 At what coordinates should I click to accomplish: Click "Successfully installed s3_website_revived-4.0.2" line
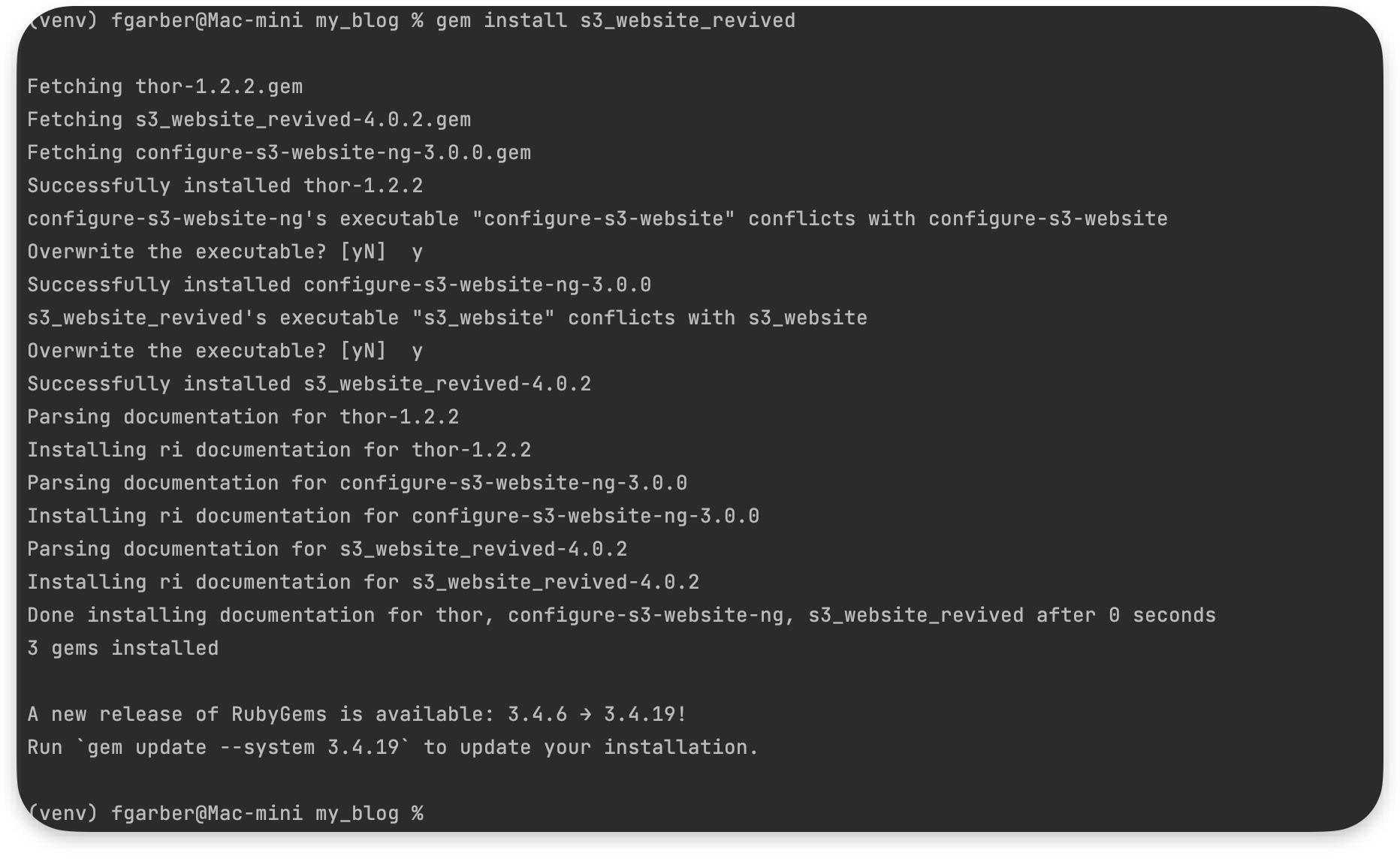click(x=309, y=384)
